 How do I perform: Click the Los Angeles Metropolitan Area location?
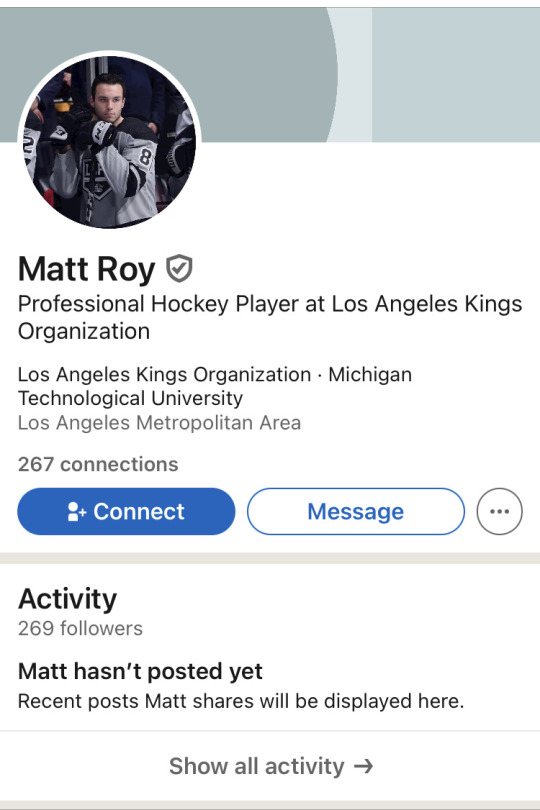159,423
